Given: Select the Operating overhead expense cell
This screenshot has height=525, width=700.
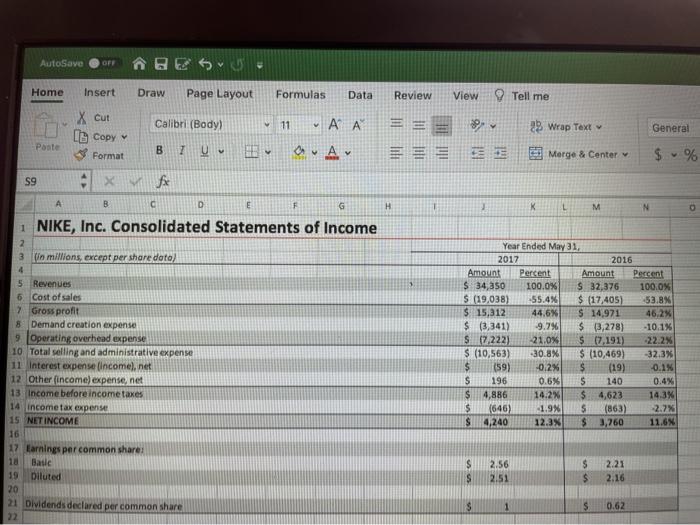Looking at the screenshot, I should [88, 338].
